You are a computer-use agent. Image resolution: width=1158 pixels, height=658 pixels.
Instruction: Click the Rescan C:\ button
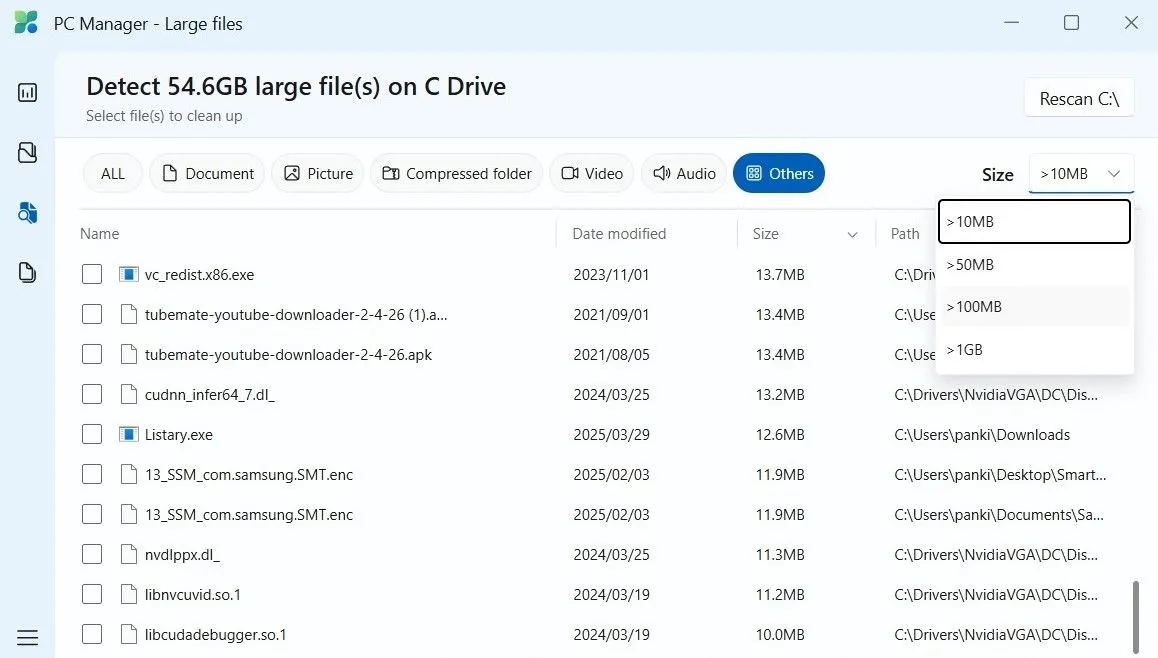(x=1079, y=98)
